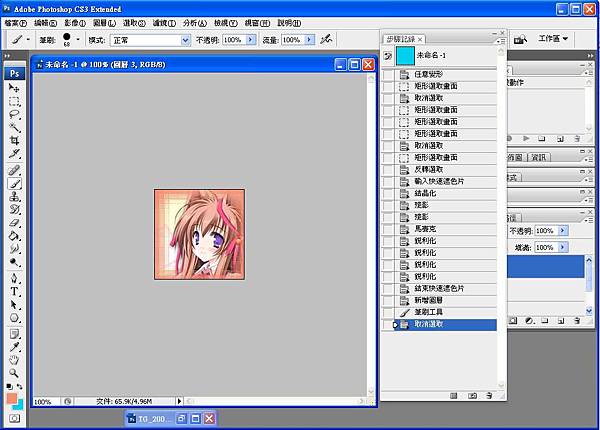This screenshot has width=600, height=430.
Task: Close the 步驟記錄 tab with its x
Action: (x=420, y=39)
